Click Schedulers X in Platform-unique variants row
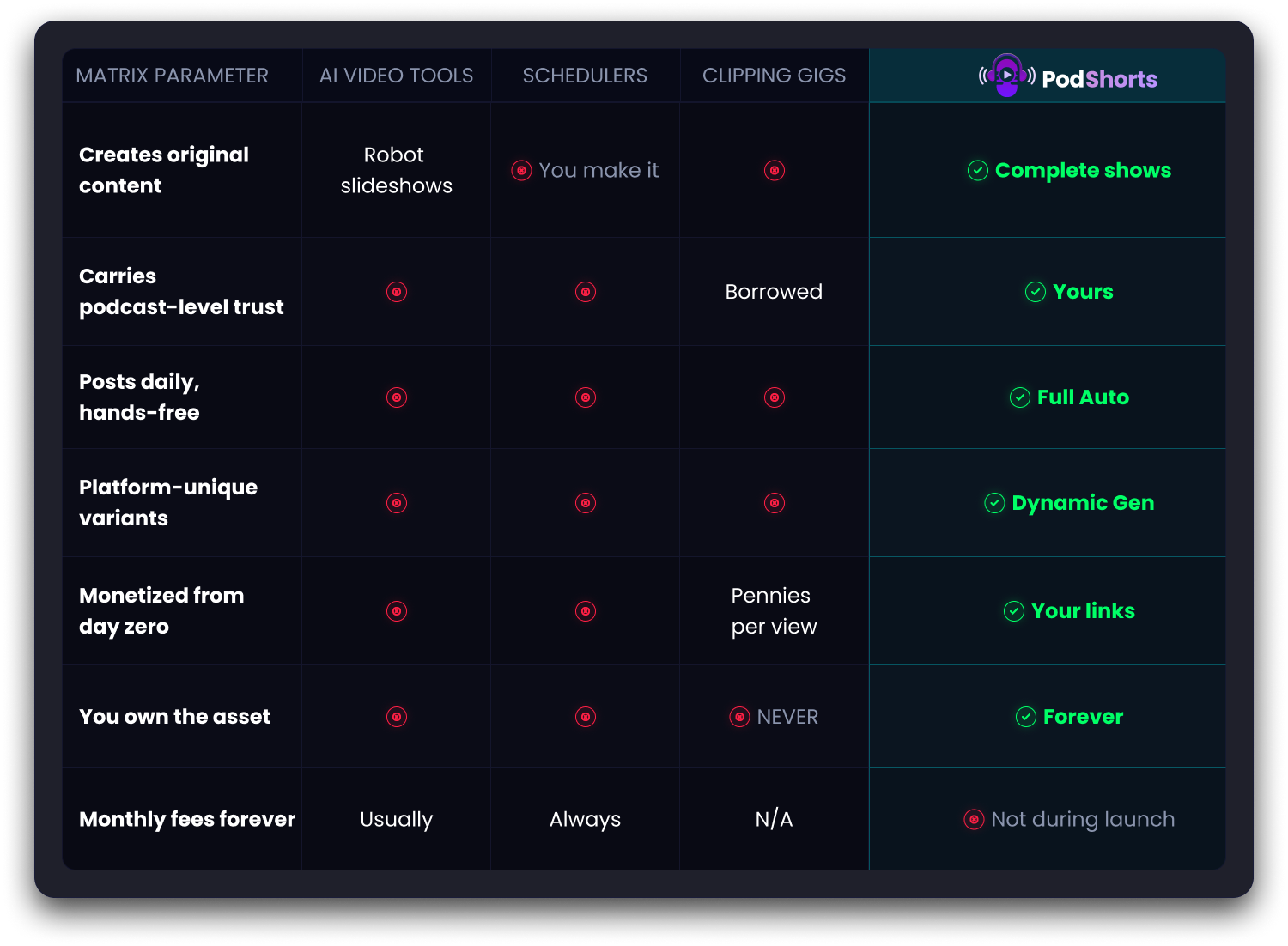This screenshot has width=1288, height=946. tap(586, 503)
